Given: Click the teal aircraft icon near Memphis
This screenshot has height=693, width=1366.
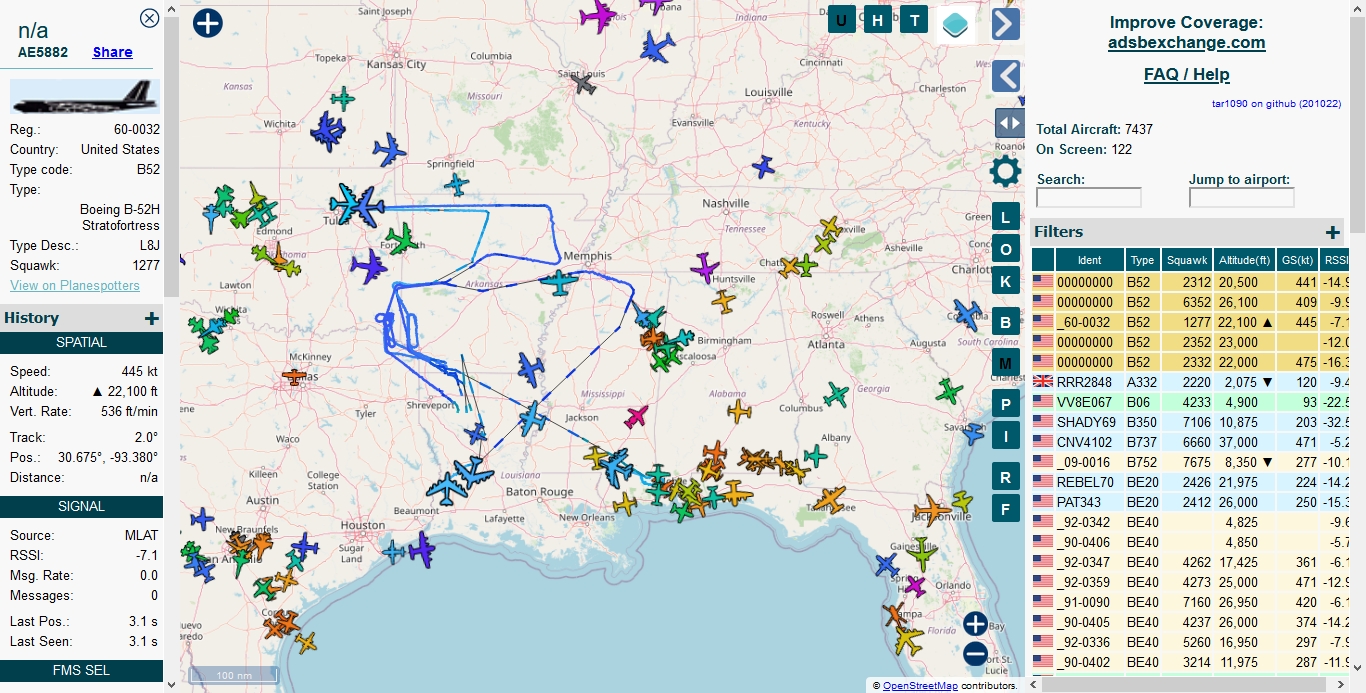Looking at the screenshot, I should tap(559, 283).
